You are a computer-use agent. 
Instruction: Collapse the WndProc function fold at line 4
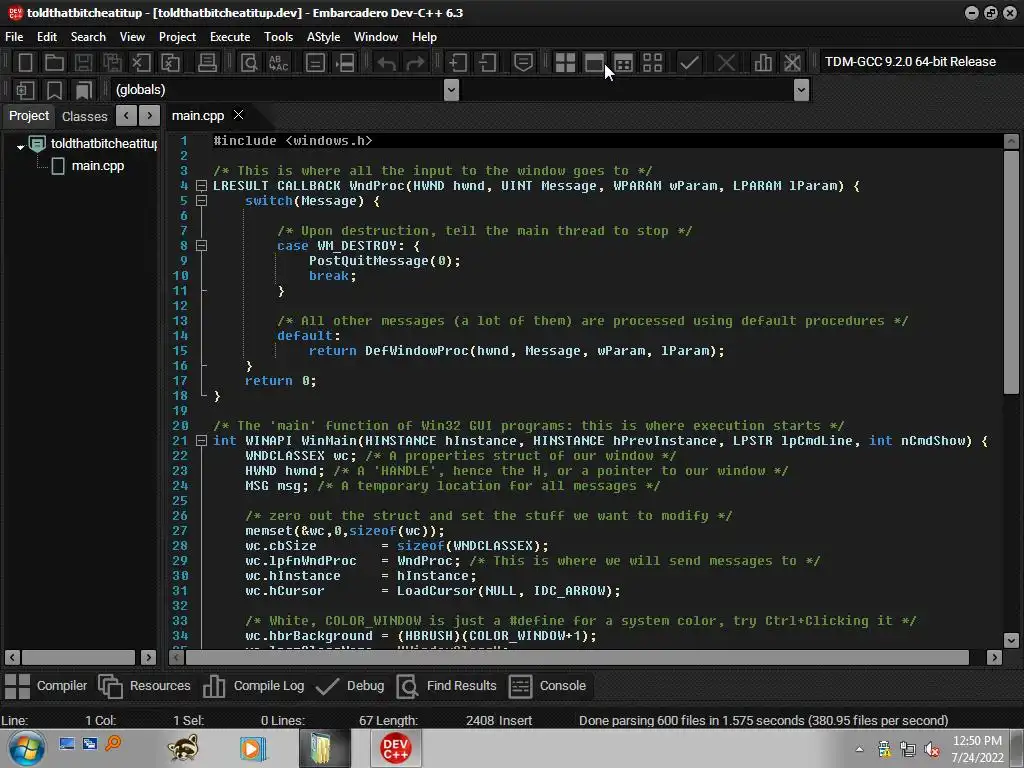tap(202, 186)
